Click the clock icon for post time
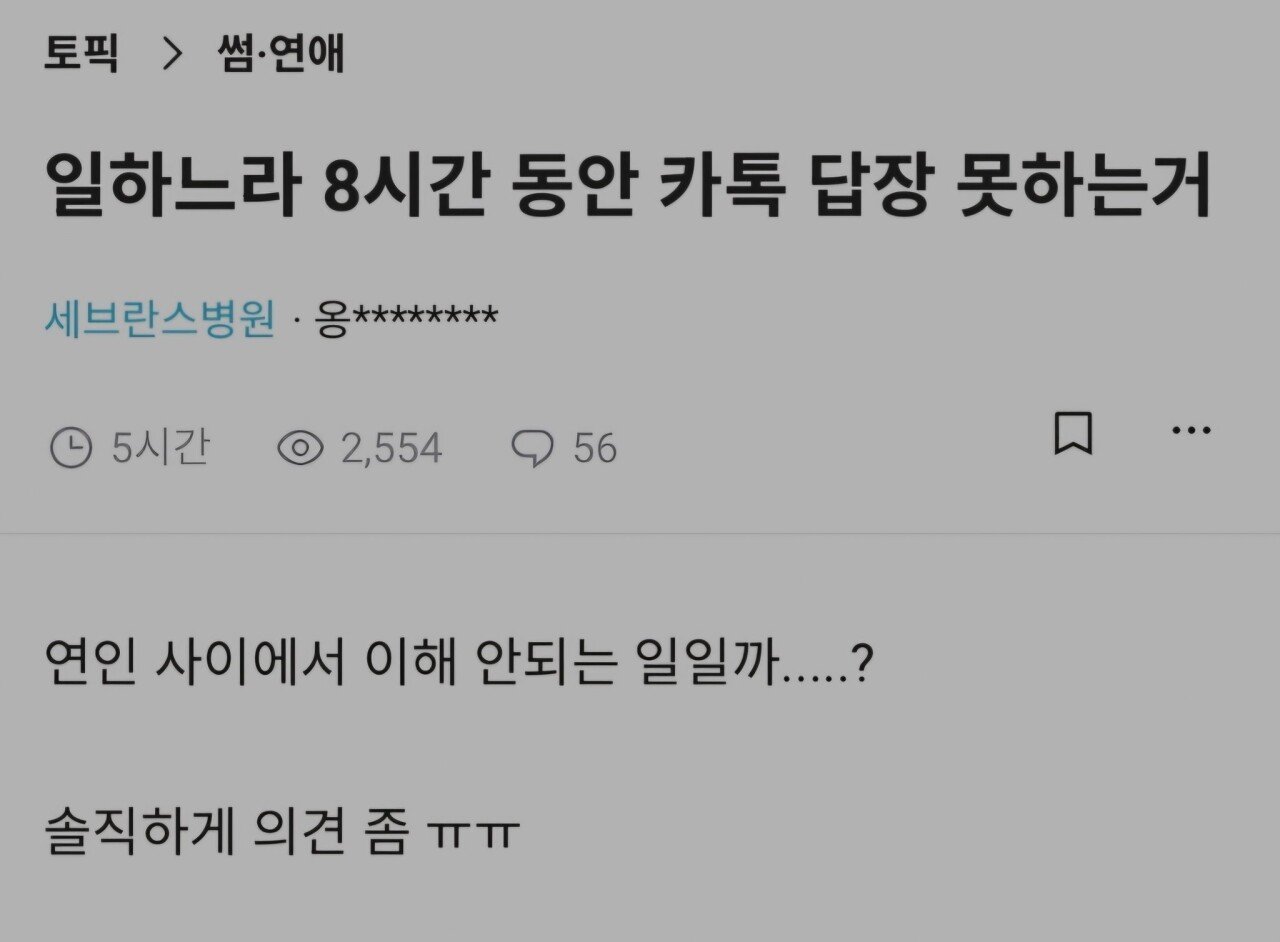Viewport: 1280px width, 942px height. coord(70,448)
